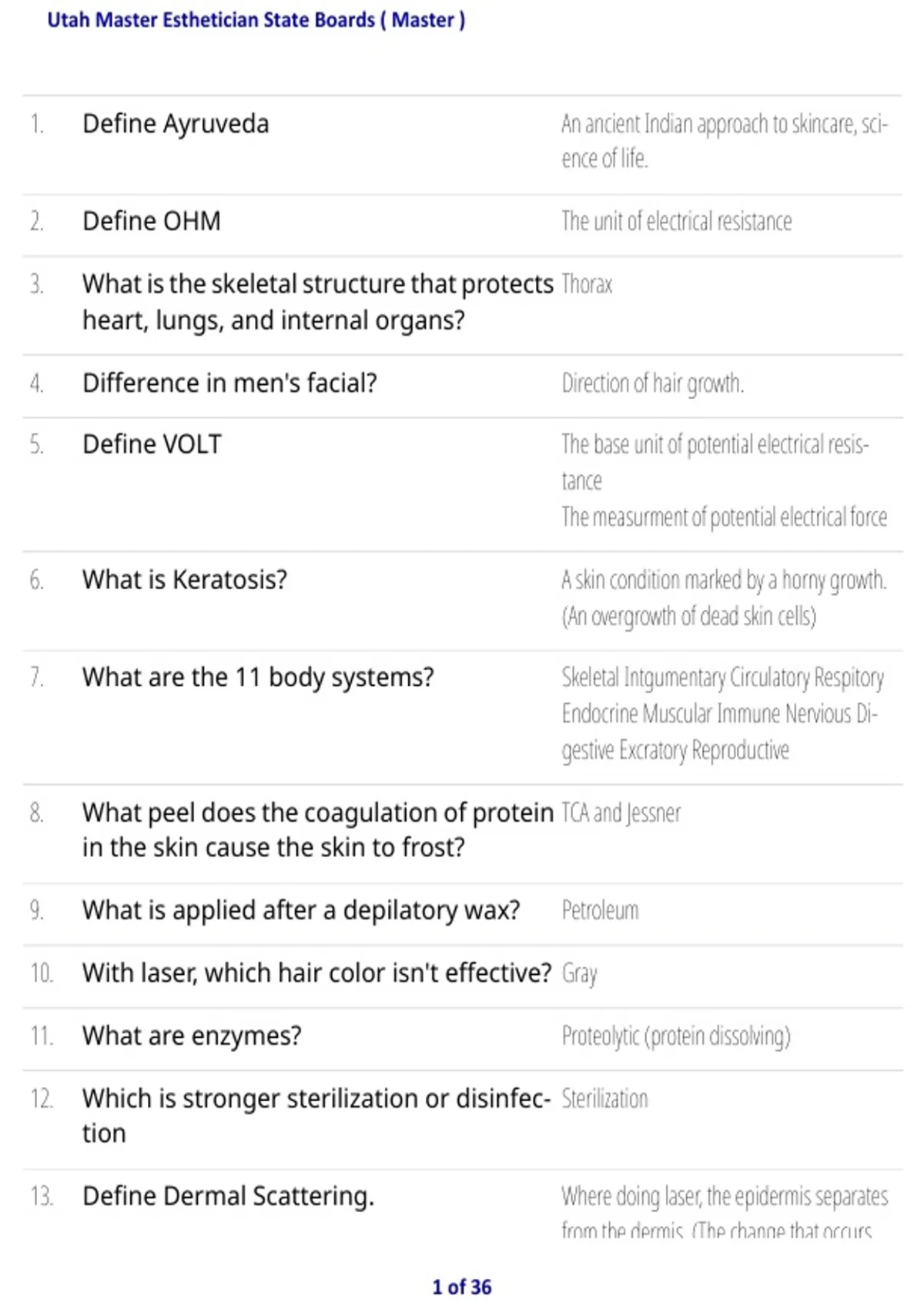
Task: Click the 'Sterilization' answer text
Action: (604, 1099)
